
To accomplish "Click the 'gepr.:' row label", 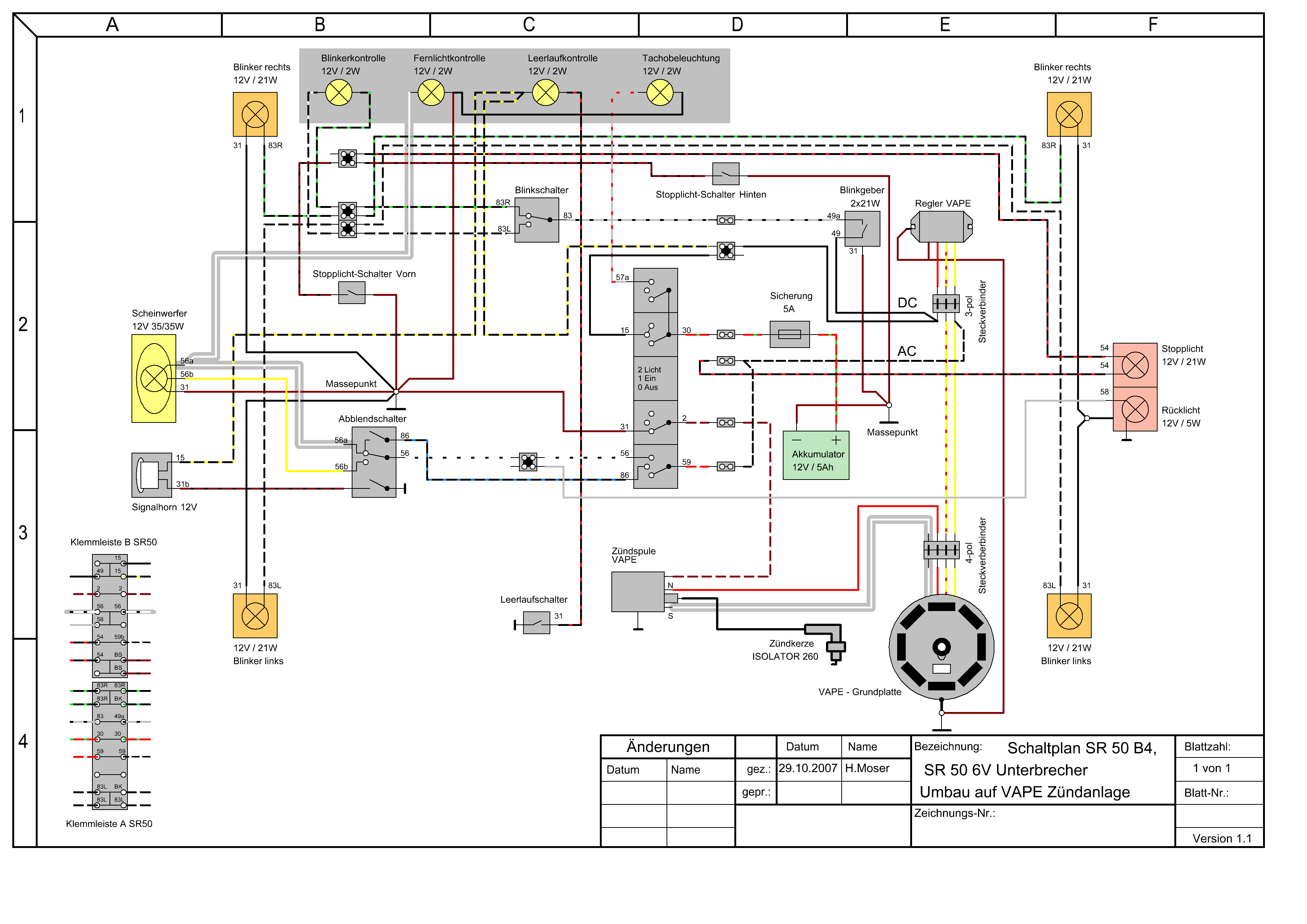I will (756, 792).
